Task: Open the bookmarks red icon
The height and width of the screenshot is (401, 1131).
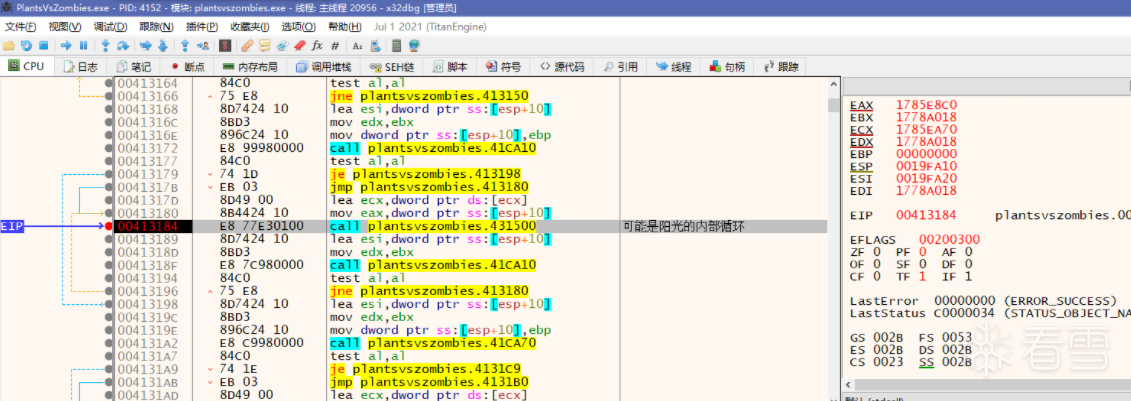Action: [299, 45]
